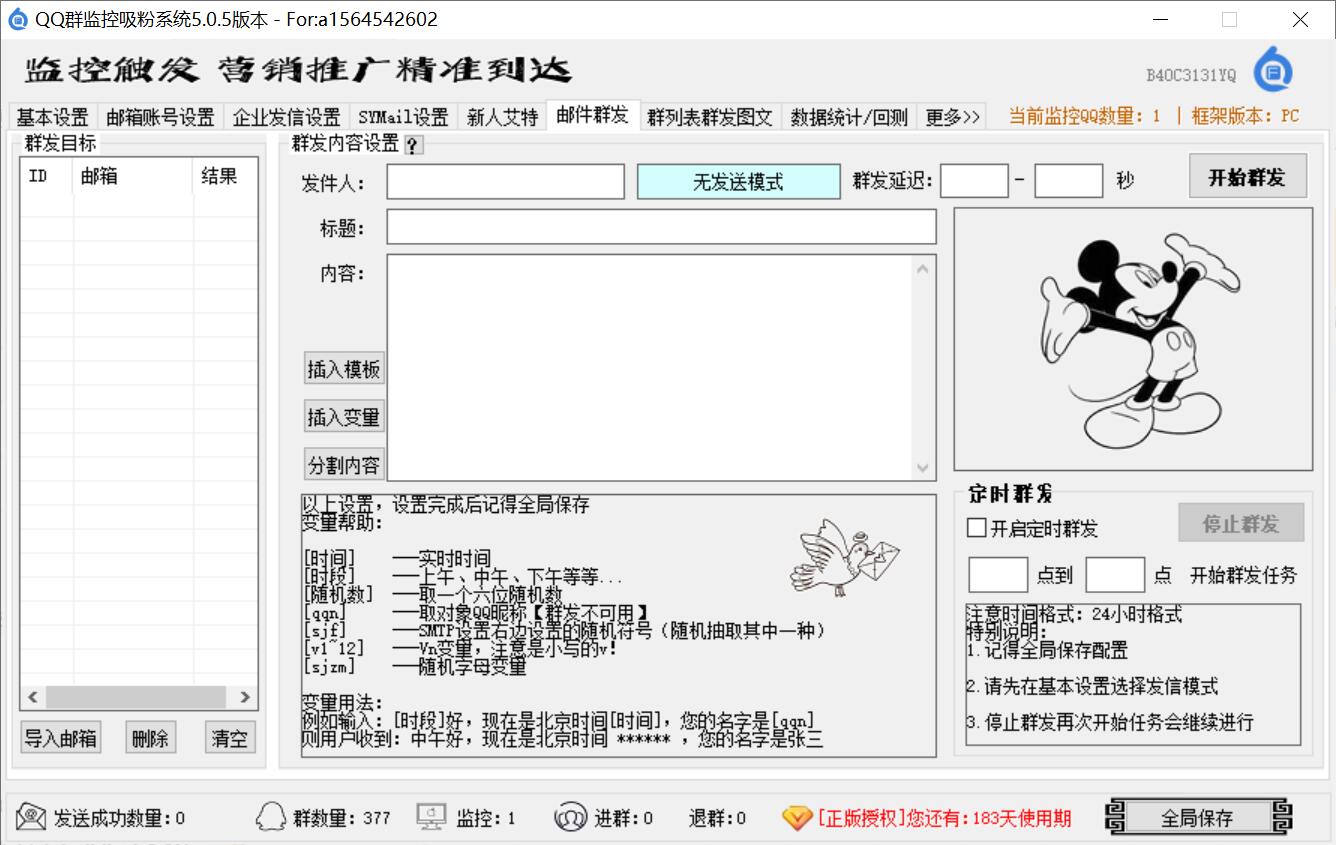Click the first 群发延迟 seconds field

(975, 181)
